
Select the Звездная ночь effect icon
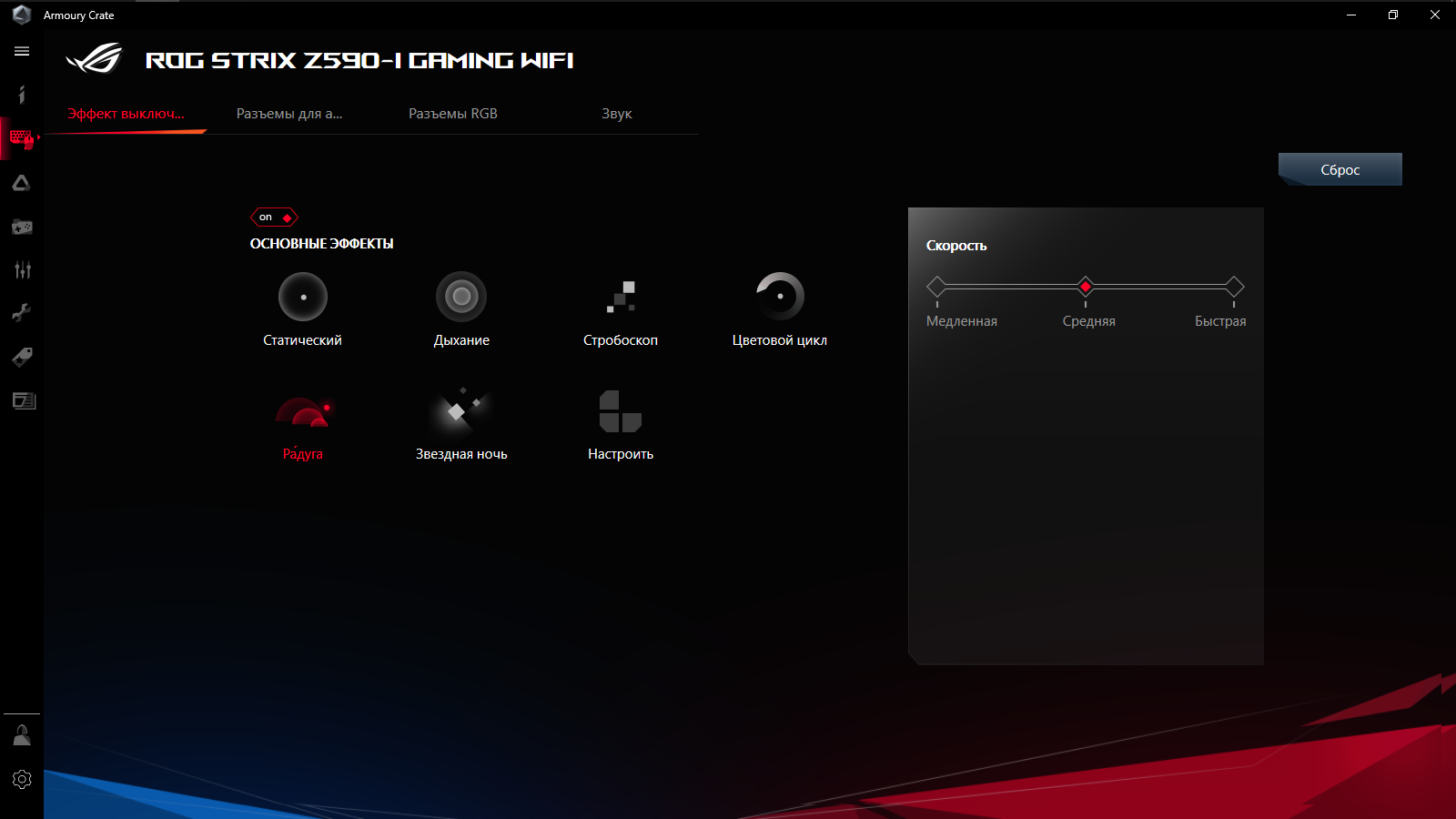click(x=461, y=410)
